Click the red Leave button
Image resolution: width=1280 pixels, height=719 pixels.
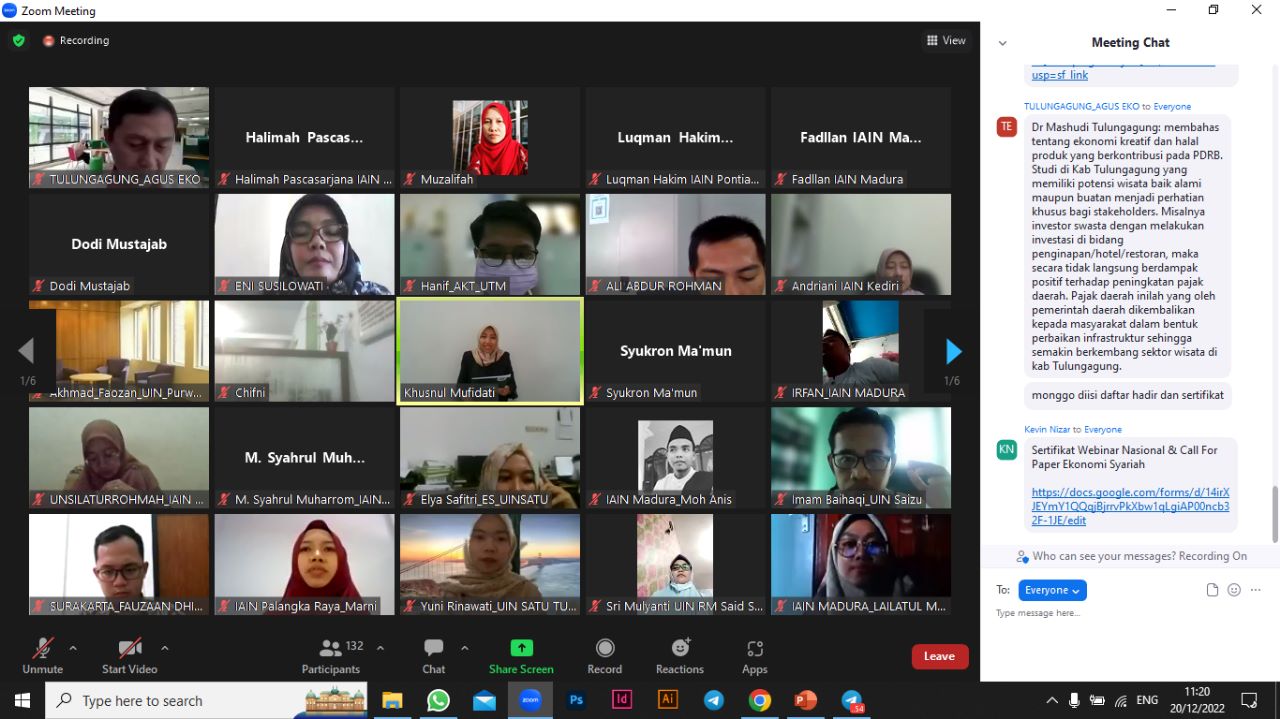pos(939,656)
